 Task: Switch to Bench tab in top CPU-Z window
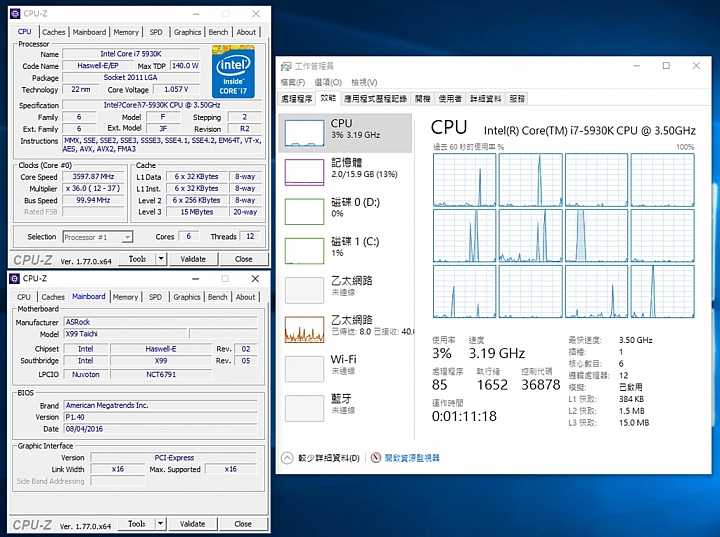tap(218, 32)
